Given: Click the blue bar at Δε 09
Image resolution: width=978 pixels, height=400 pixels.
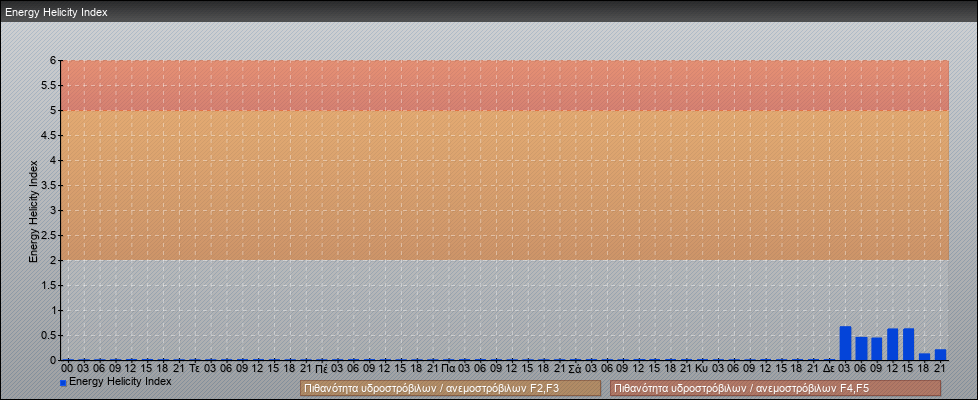Looking at the screenshot, I should click(877, 348).
